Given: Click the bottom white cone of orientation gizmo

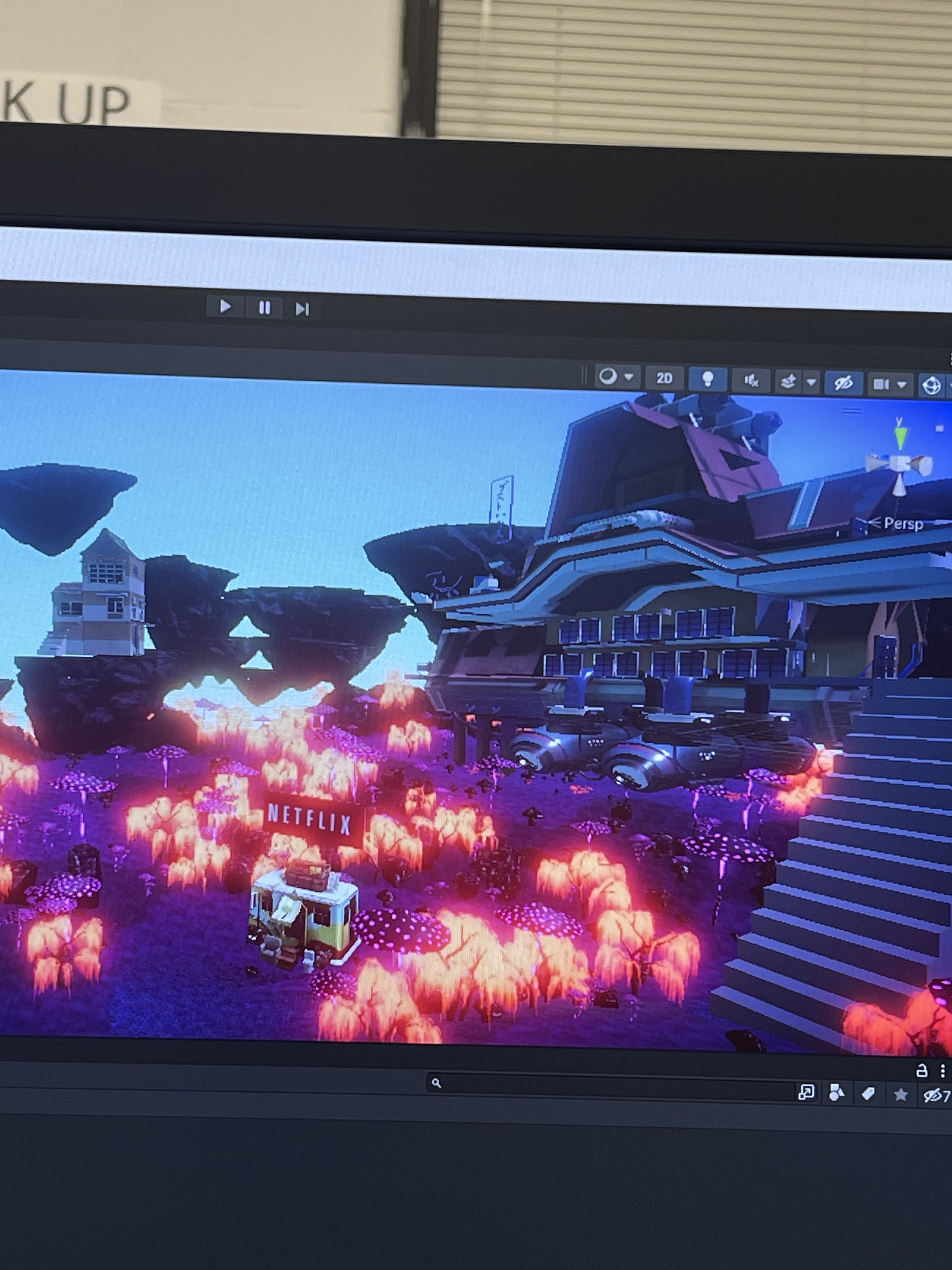Looking at the screenshot, I should tap(899, 485).
